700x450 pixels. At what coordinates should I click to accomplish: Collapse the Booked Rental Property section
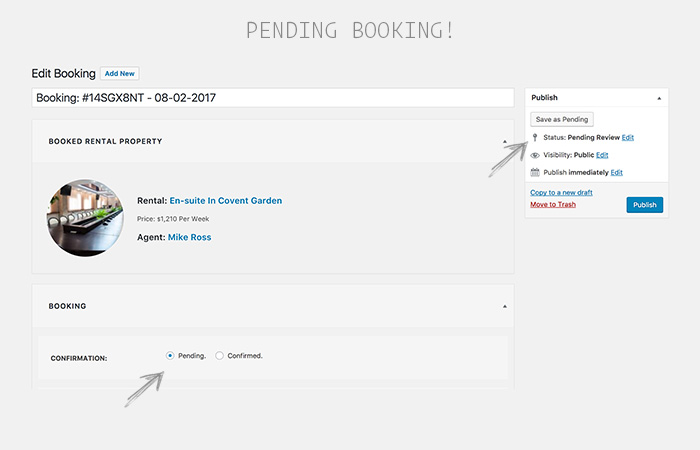(x=505, y=142)
